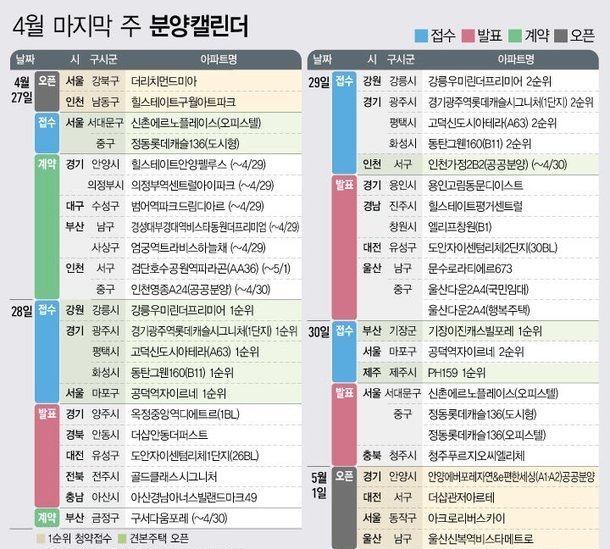610x549 pixels.
Task: Click 엘리프창원(B1)
Action: pyautogui.click(x=459, y=227)
